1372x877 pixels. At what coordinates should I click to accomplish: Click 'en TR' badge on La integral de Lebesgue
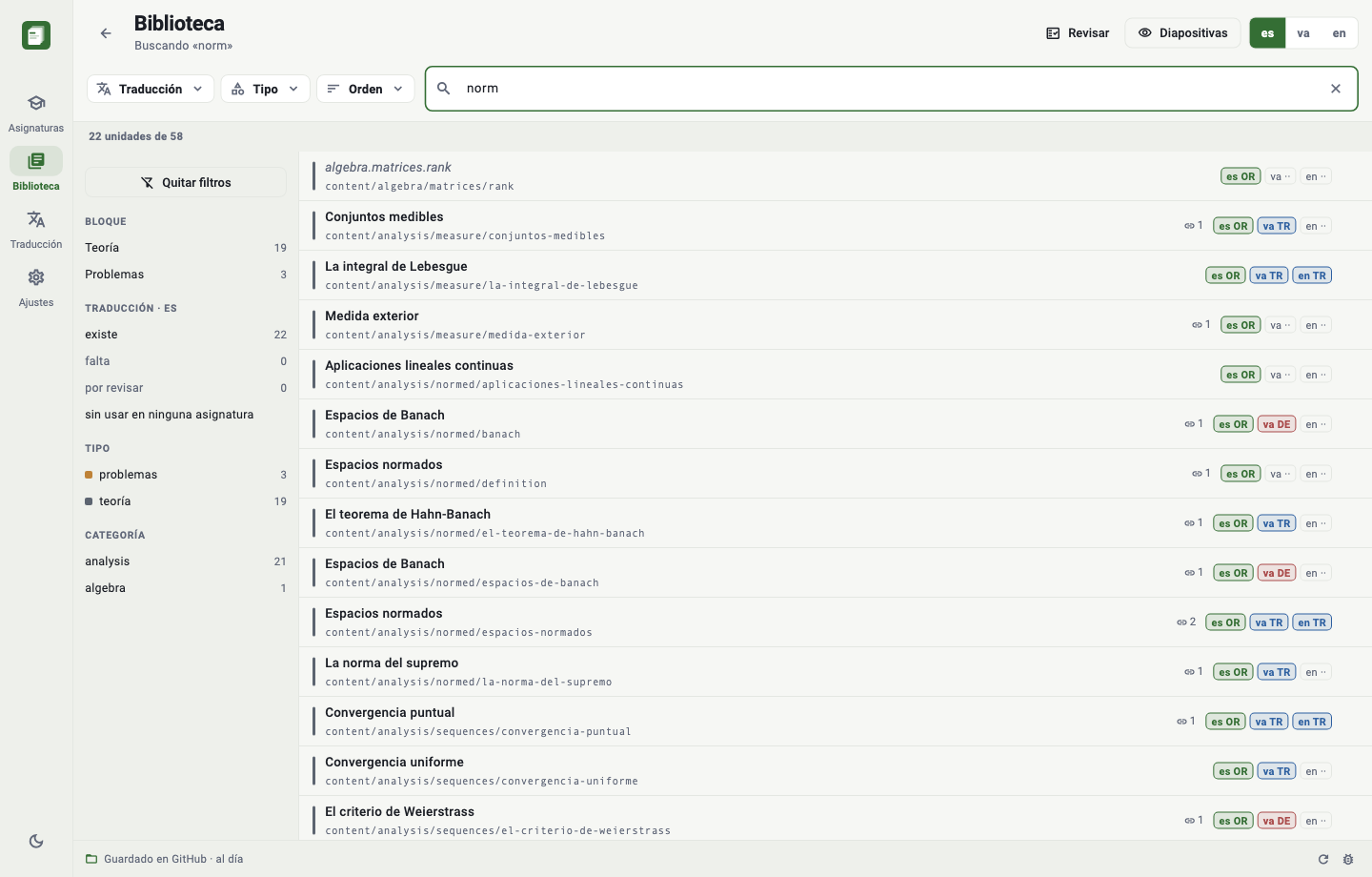tap(1312, 275)
